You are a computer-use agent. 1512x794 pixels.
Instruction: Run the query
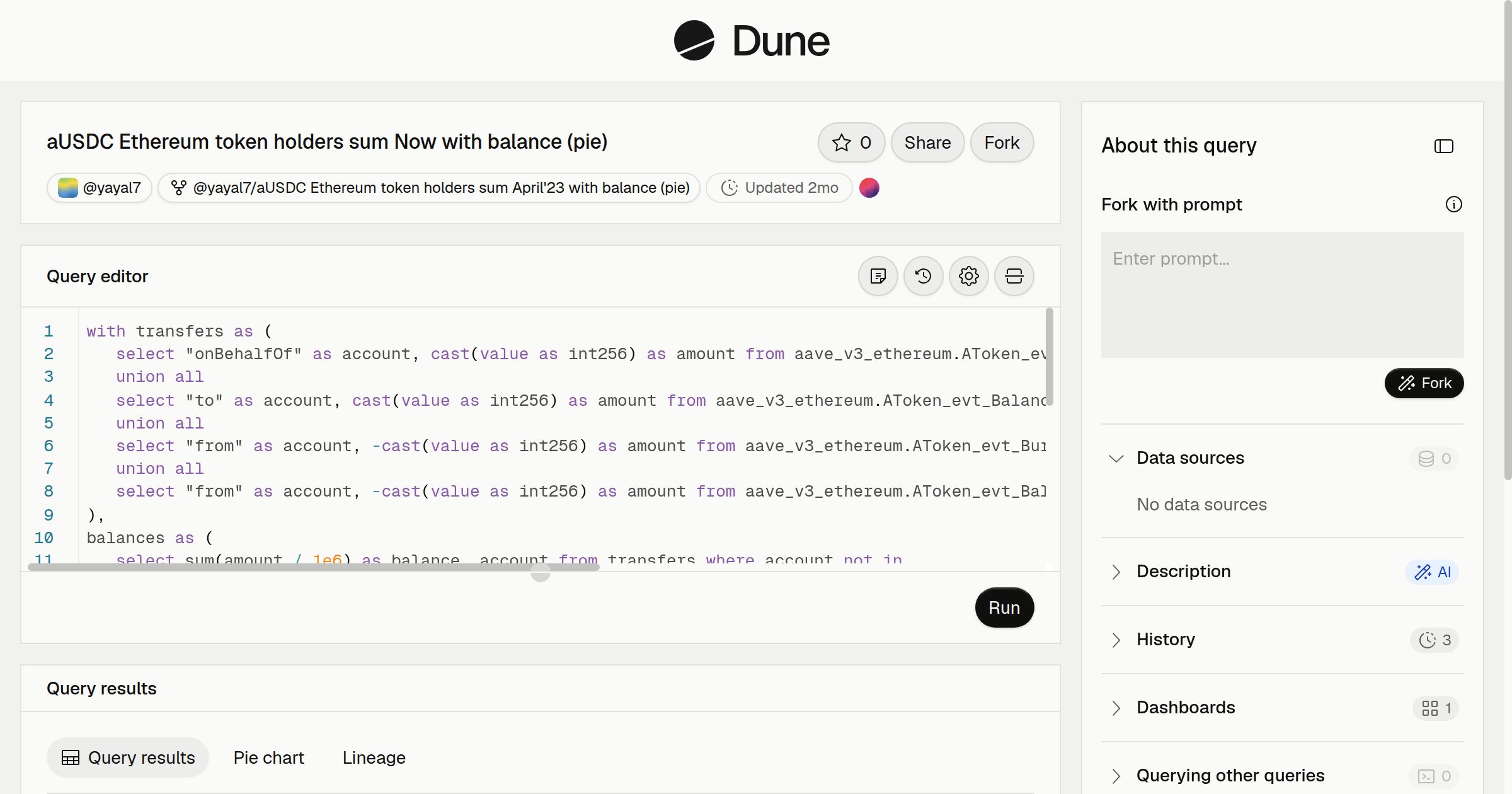point(1004,607)
